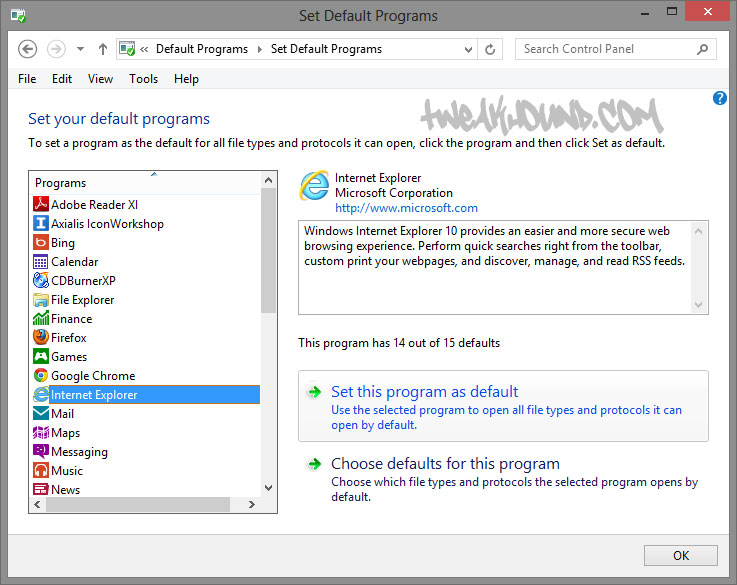Select the Messaging text row
Viewport: 737px width, 585px height.
[79, 452]
